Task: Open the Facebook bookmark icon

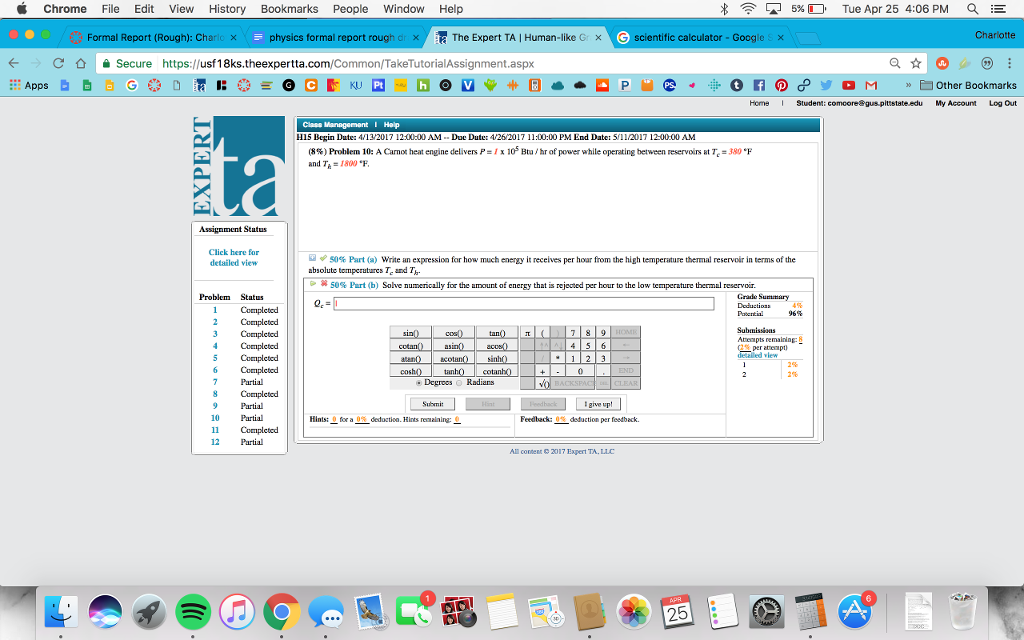Action: (x=758, y=85)
